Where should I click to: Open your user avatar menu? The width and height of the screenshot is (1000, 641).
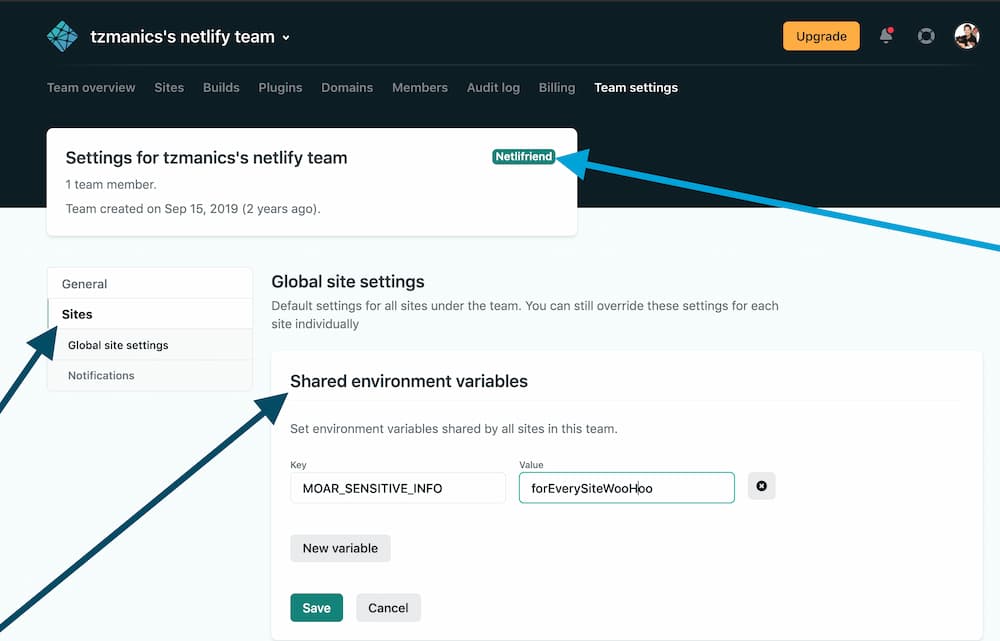coord(966,36)
